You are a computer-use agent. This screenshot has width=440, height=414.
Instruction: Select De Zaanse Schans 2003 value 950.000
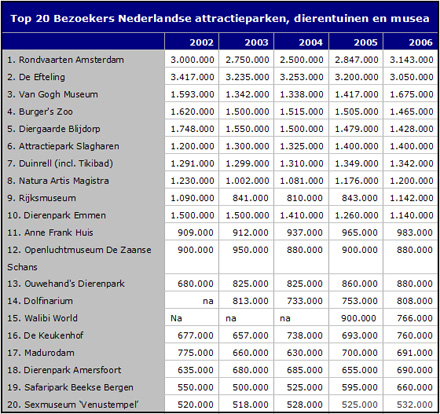(x=250, y=250)
